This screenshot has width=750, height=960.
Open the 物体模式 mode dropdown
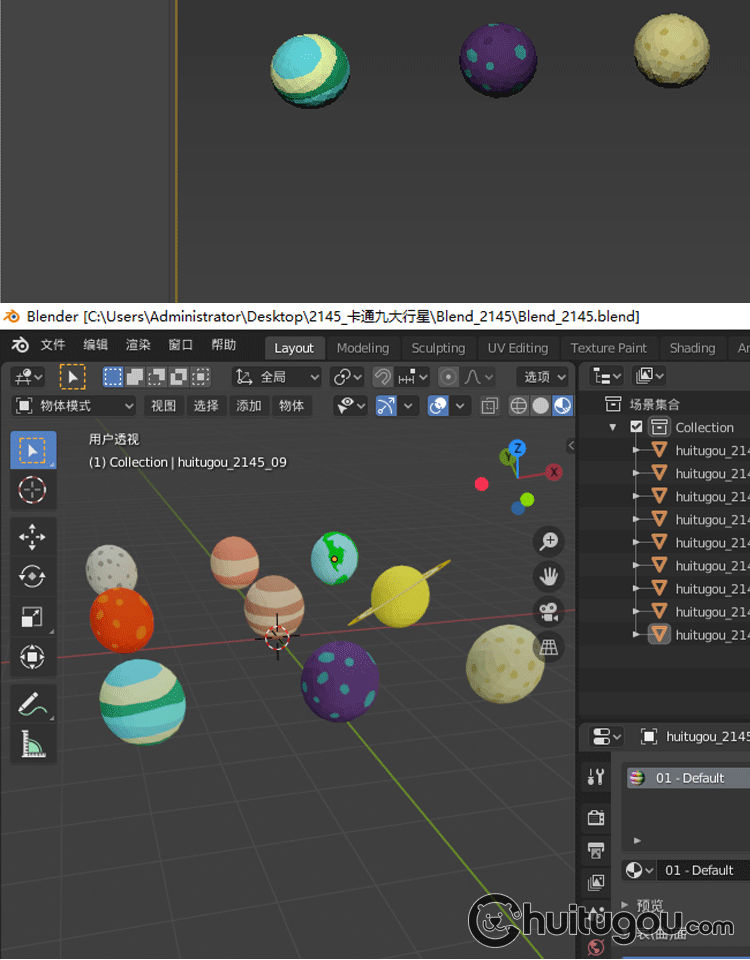(x=74, y=406)
